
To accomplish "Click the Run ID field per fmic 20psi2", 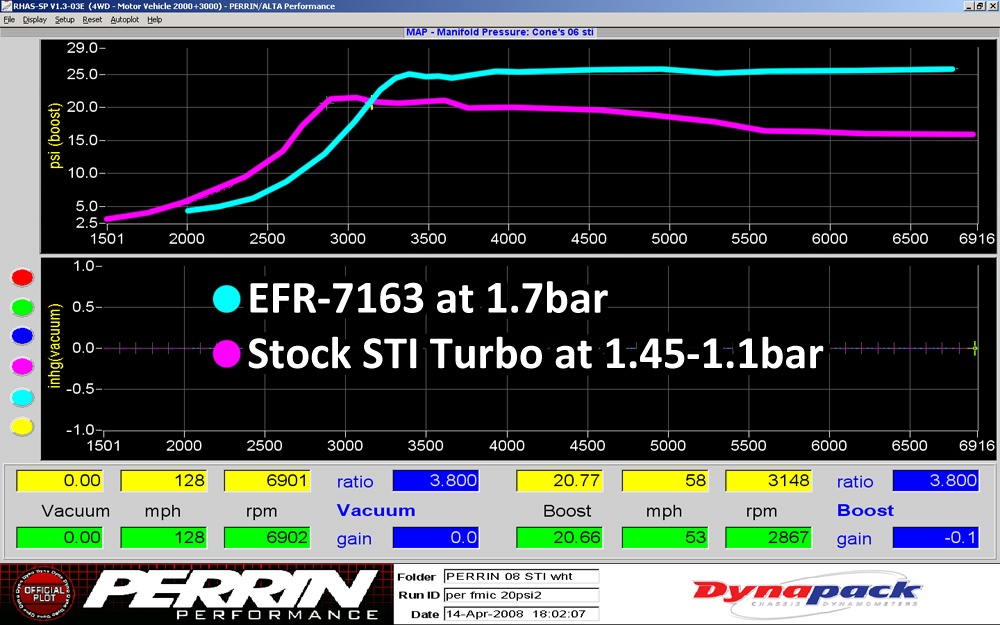I will click(521, 595).
